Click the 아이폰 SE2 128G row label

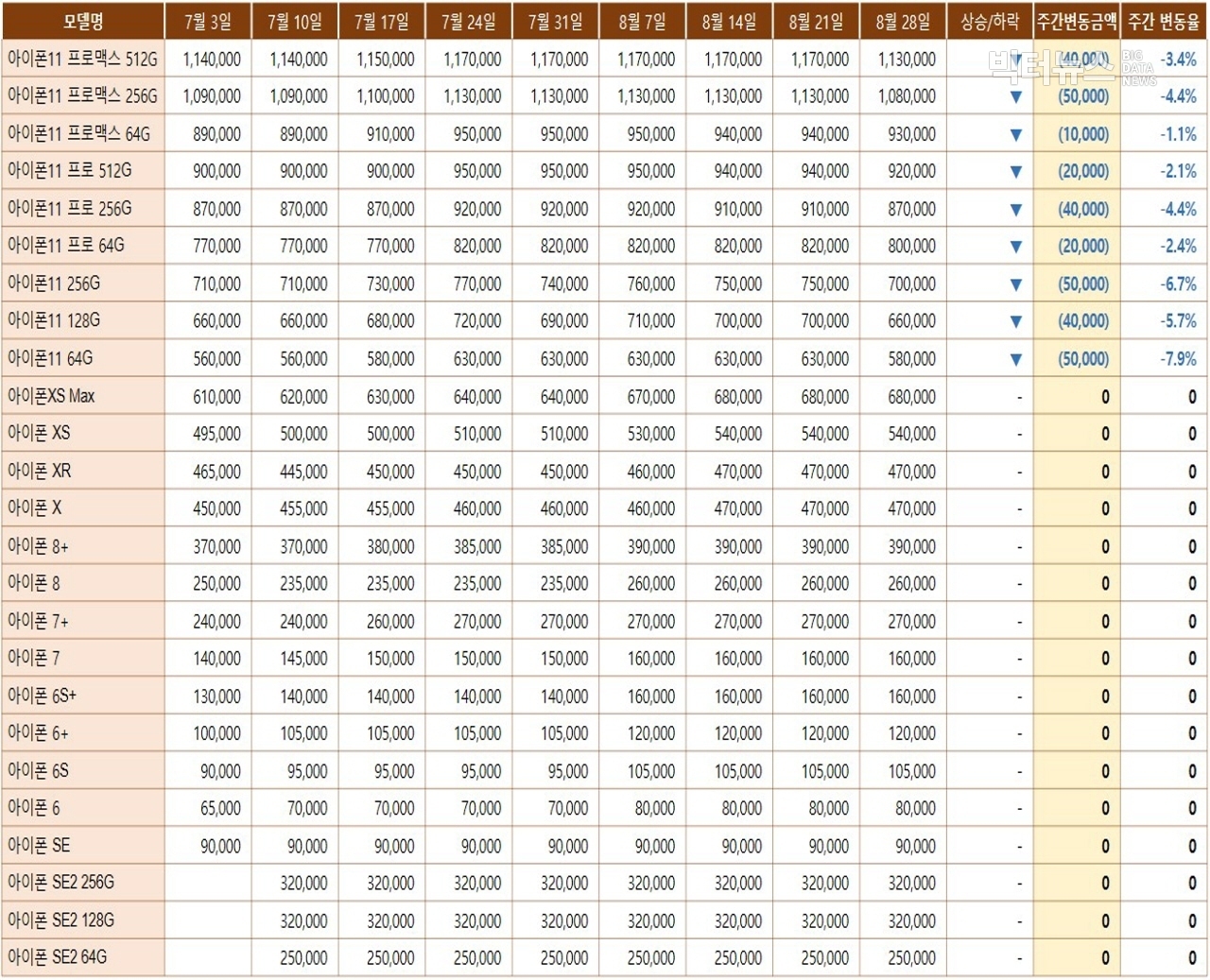(x=61, y=920)
